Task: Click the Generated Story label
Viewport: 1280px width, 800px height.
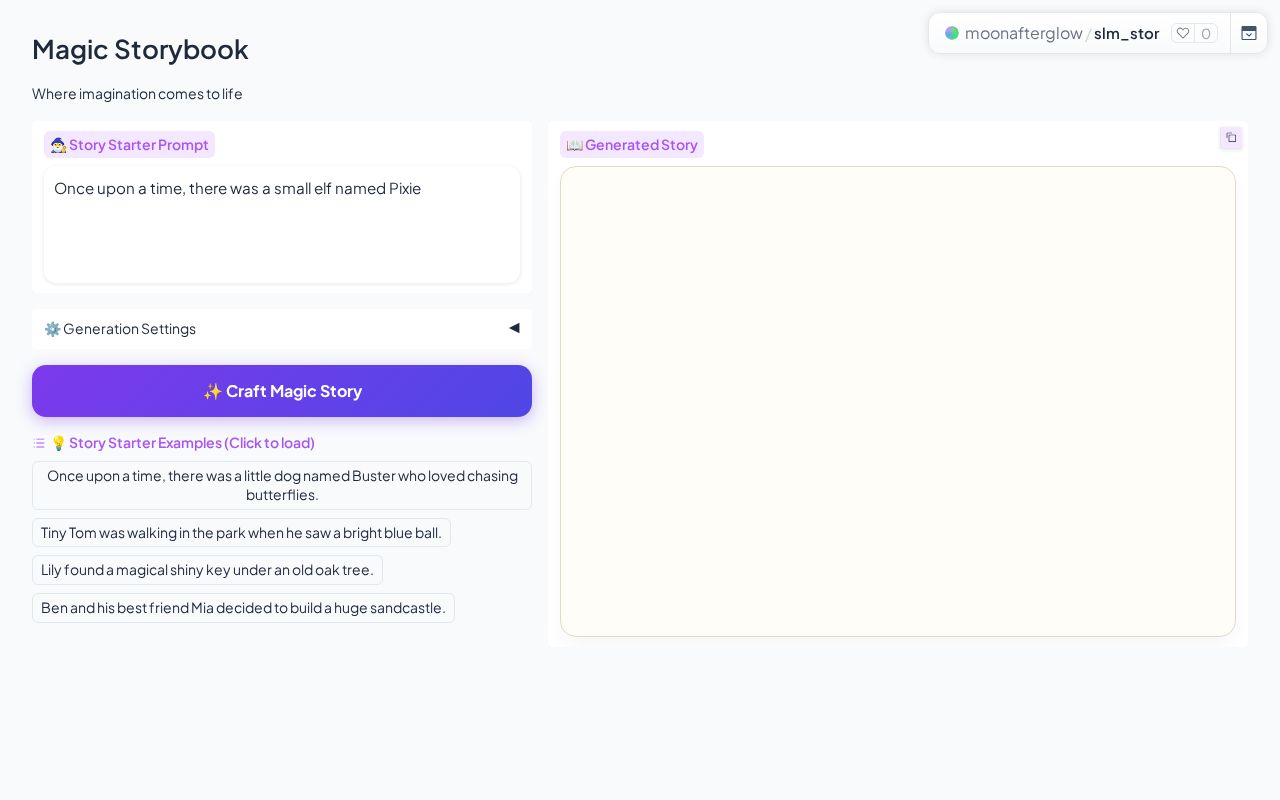Action: click(x=632, y=145)
